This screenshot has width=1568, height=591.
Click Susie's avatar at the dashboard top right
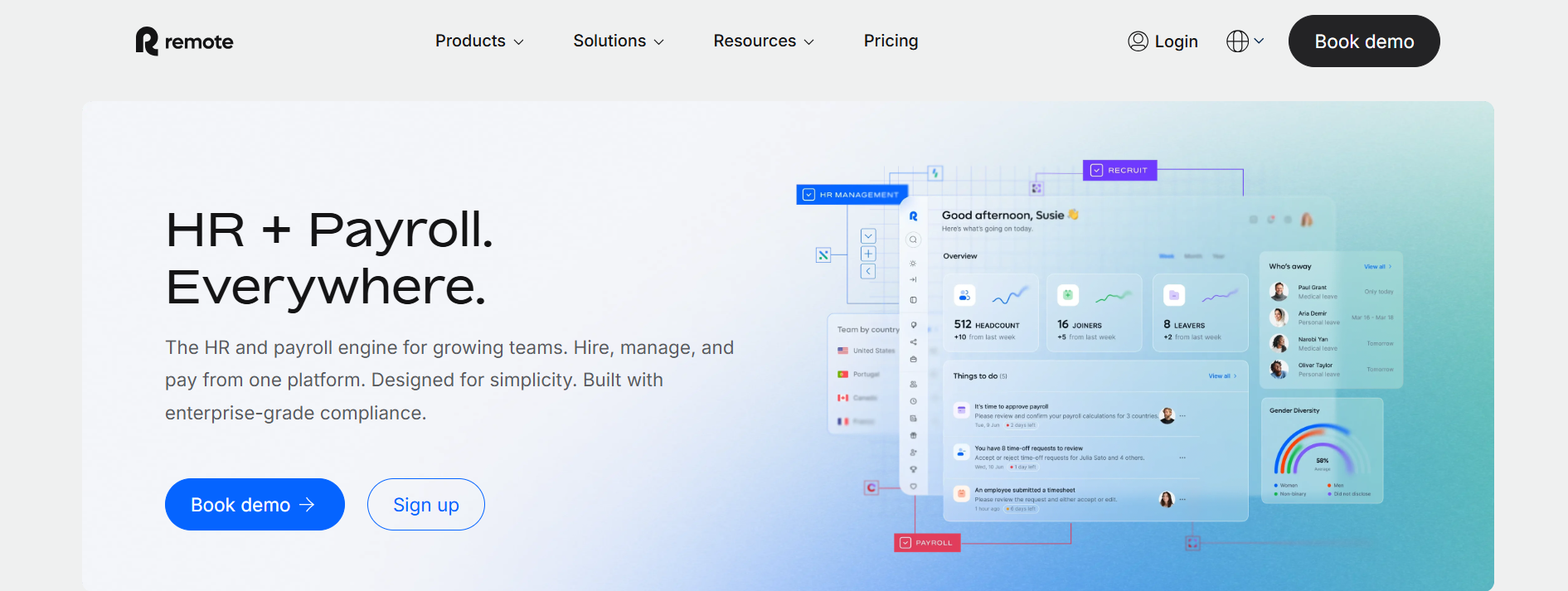click(1307, 220)
